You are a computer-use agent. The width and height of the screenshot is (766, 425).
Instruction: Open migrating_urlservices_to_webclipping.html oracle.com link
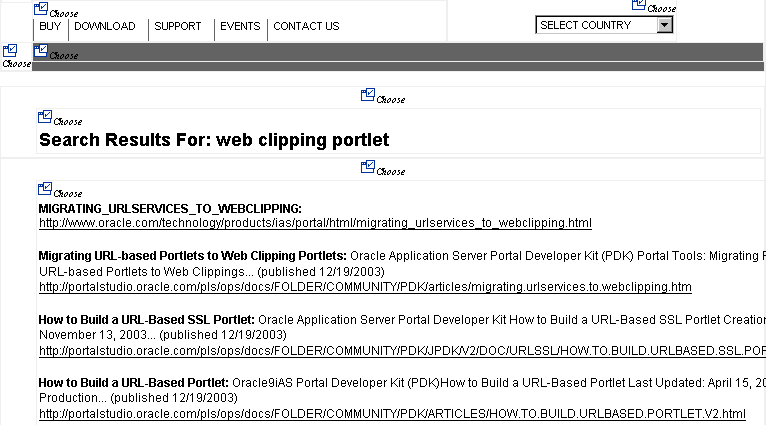coord(315,223)
